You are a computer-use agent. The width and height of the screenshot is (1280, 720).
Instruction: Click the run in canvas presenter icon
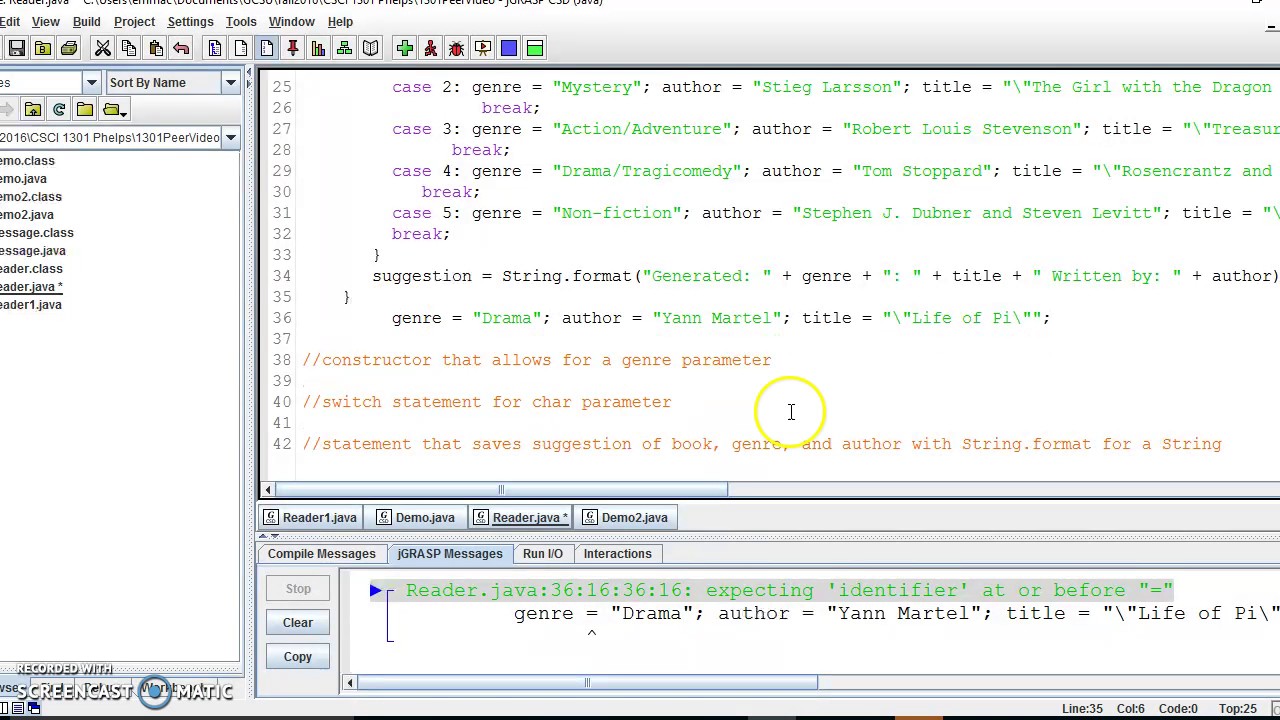[x=482, y=48]
